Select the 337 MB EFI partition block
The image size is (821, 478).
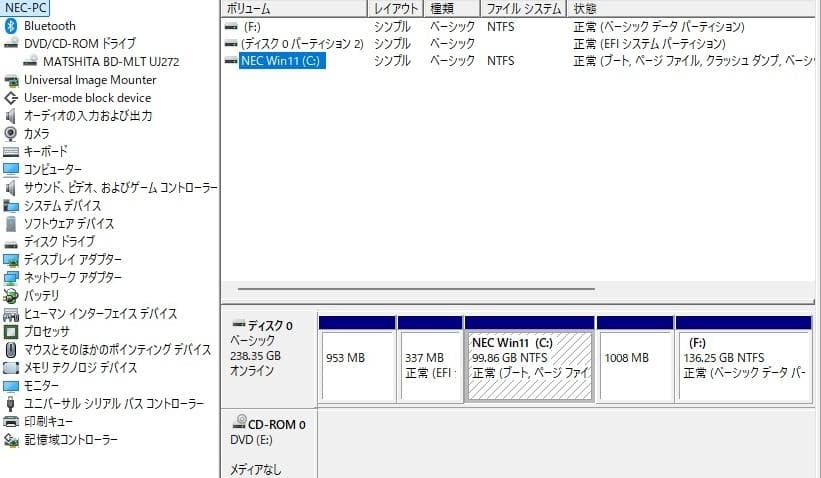coord(430,359)
